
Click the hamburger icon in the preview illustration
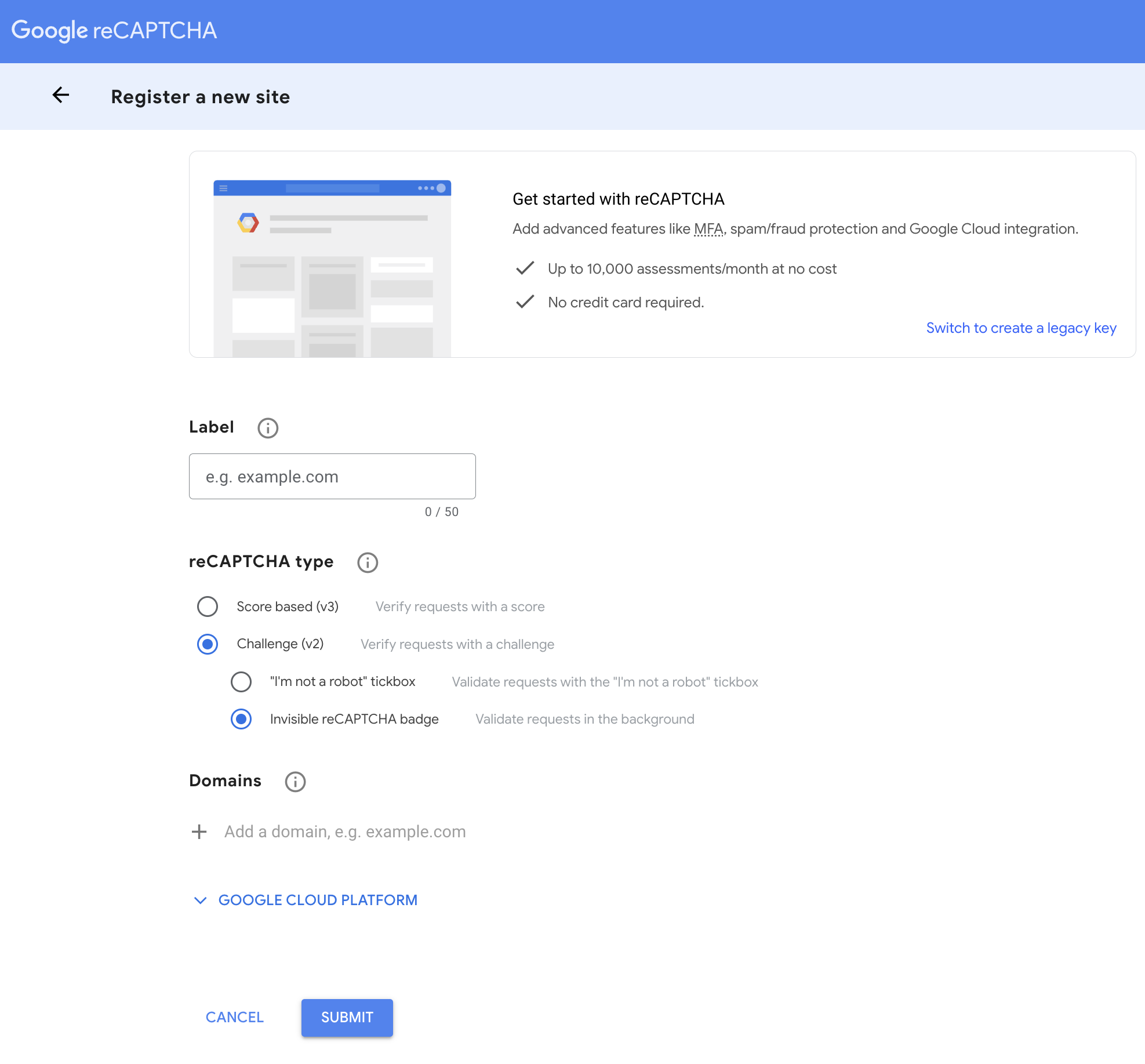(223, 187)
